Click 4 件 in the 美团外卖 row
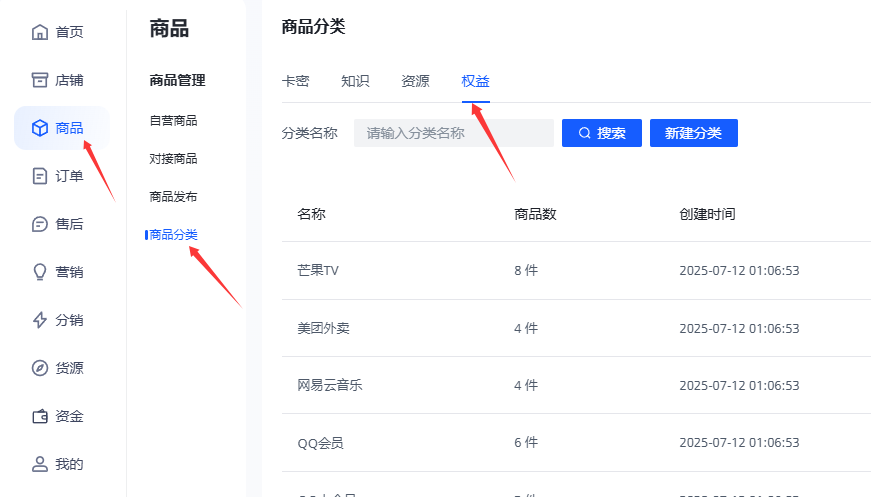 click(526, 328)
